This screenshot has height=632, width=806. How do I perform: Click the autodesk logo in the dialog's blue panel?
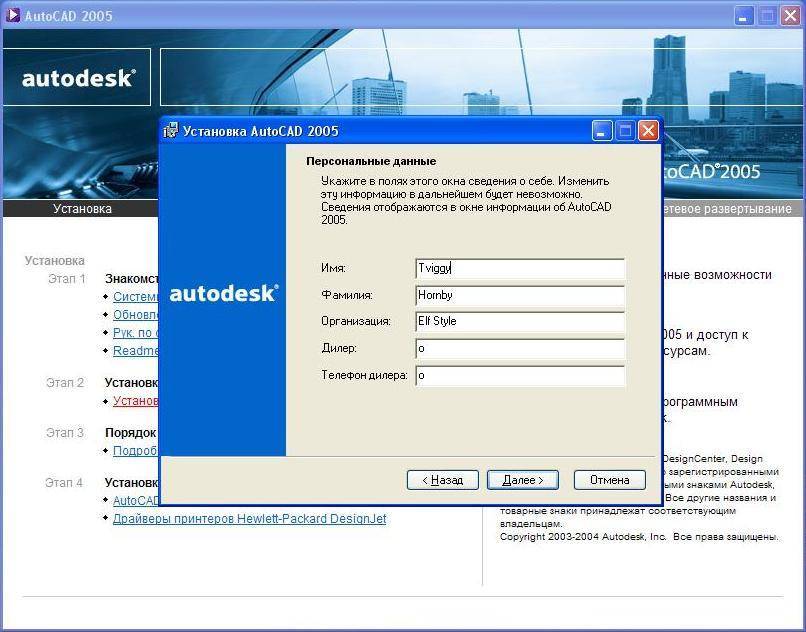click(224, 293)
